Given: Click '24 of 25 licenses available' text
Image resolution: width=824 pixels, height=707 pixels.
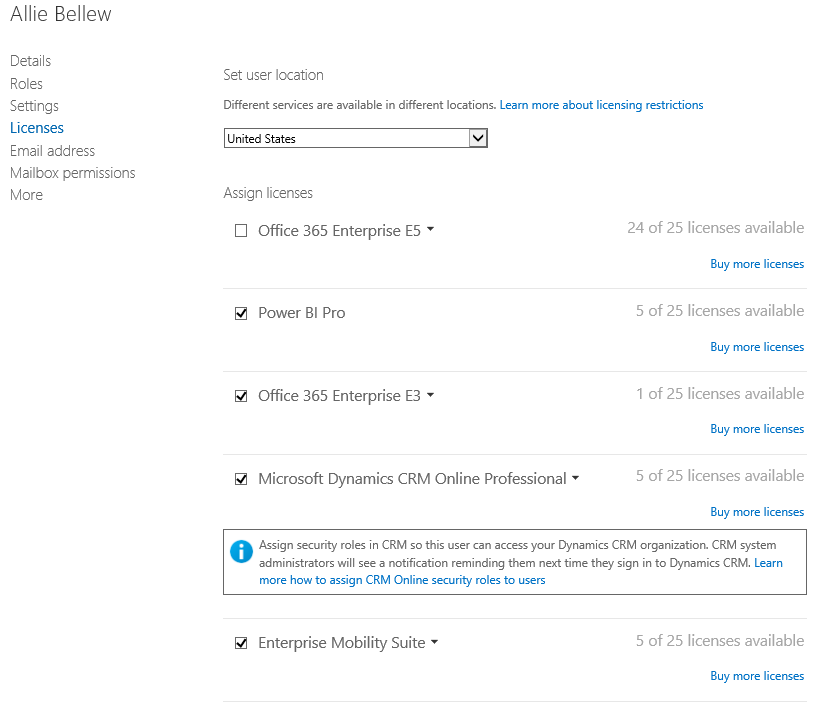Looking at the screenshot, I should click(x=715, y=228).
